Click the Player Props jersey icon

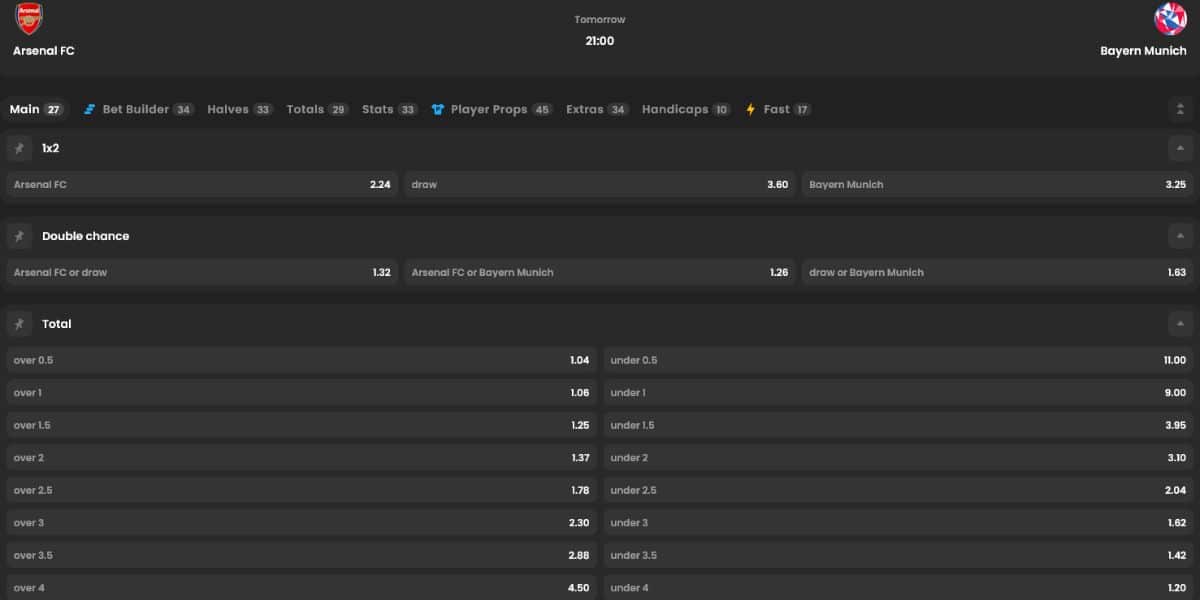[x=438, y=110]
